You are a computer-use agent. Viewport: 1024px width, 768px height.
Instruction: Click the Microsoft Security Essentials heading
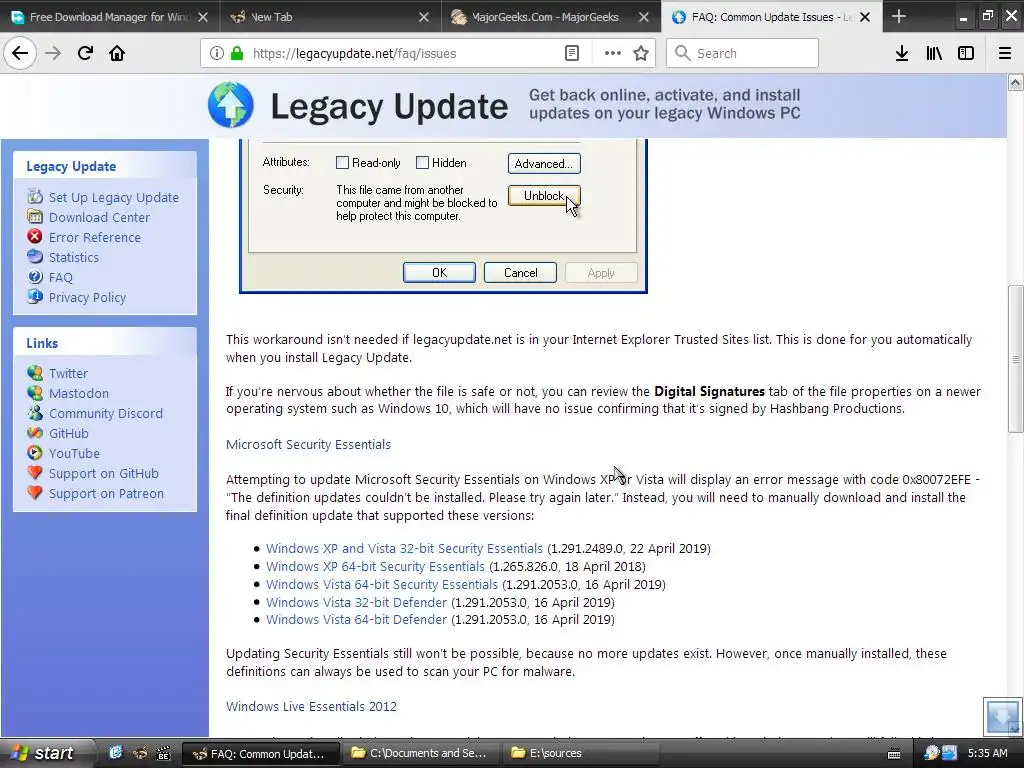[x=308, y=445]
